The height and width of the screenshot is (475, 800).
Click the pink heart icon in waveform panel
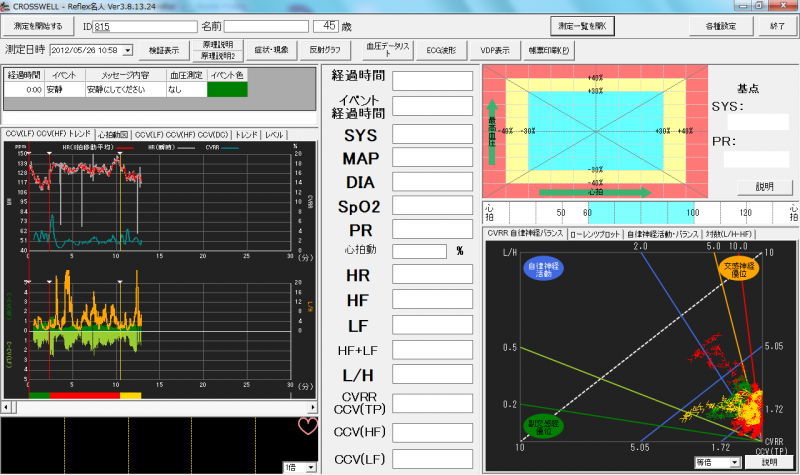pyautogui.click(x=308, y=427)
